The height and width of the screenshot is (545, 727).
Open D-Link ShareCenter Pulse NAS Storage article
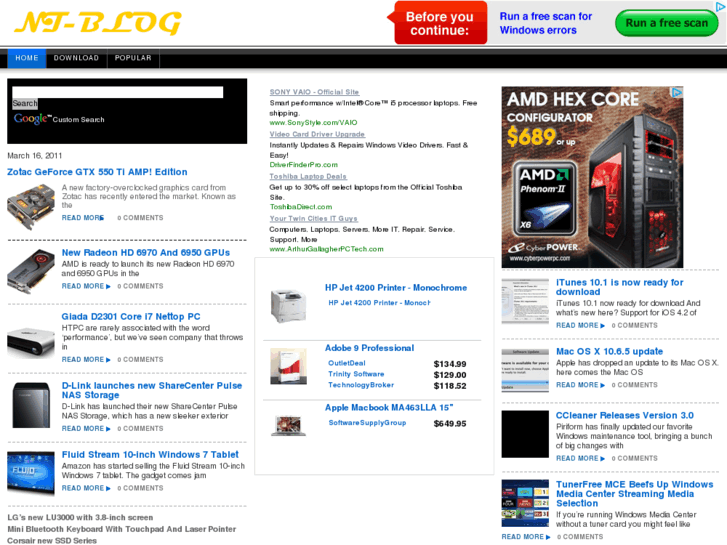pos(152,390)
